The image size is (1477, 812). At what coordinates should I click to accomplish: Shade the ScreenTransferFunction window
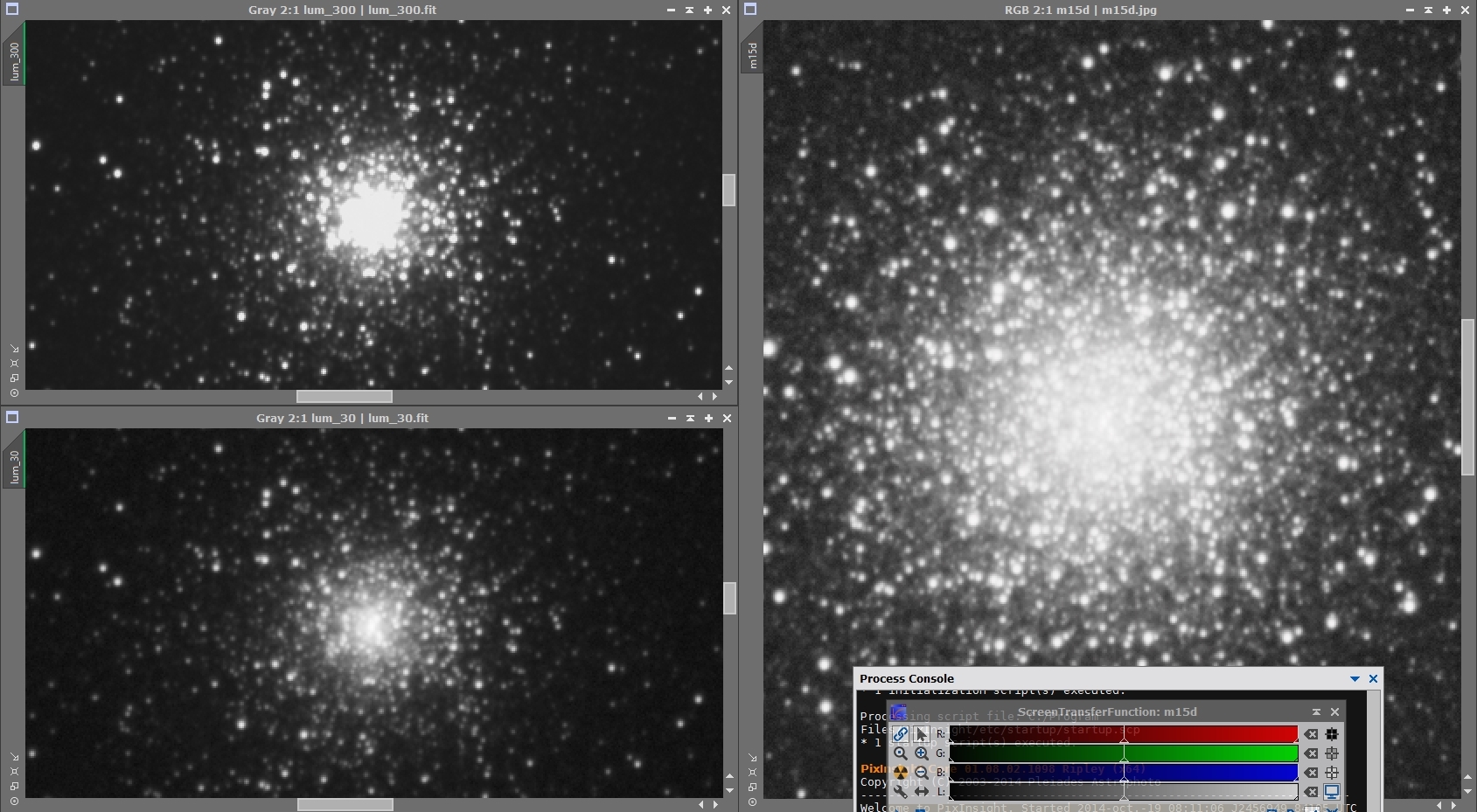click(1316, 712)
